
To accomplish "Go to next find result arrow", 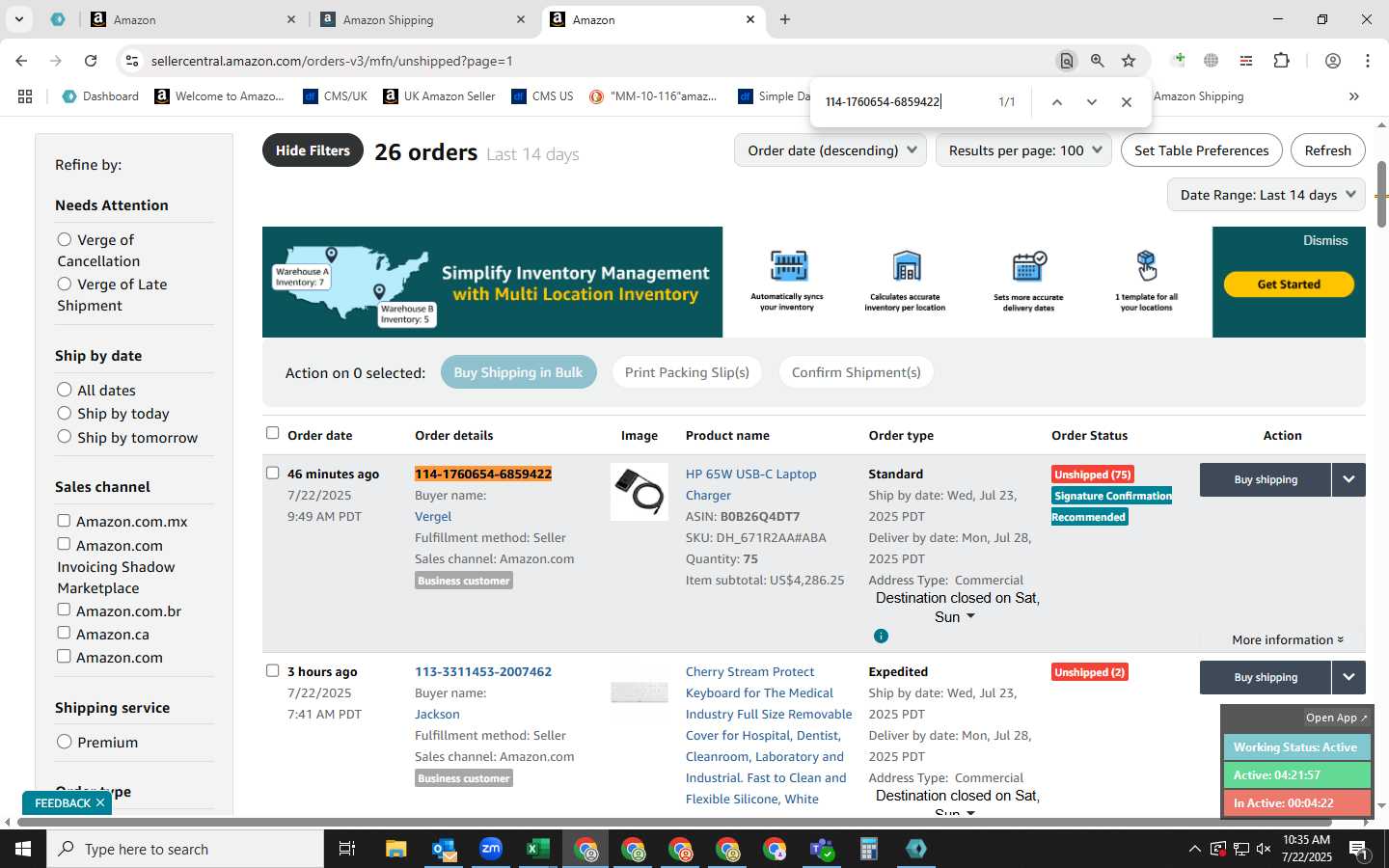I will point(1092,102).
